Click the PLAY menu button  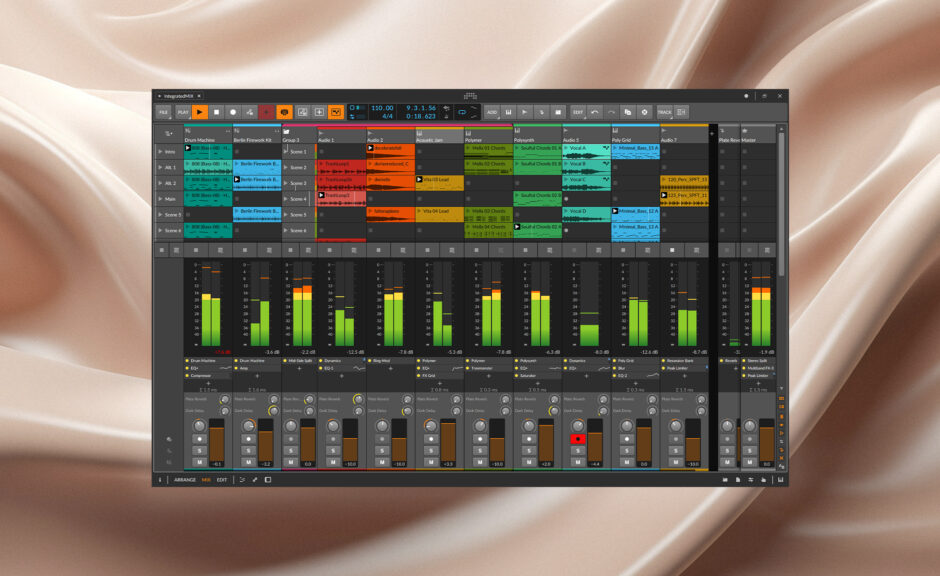183,112
